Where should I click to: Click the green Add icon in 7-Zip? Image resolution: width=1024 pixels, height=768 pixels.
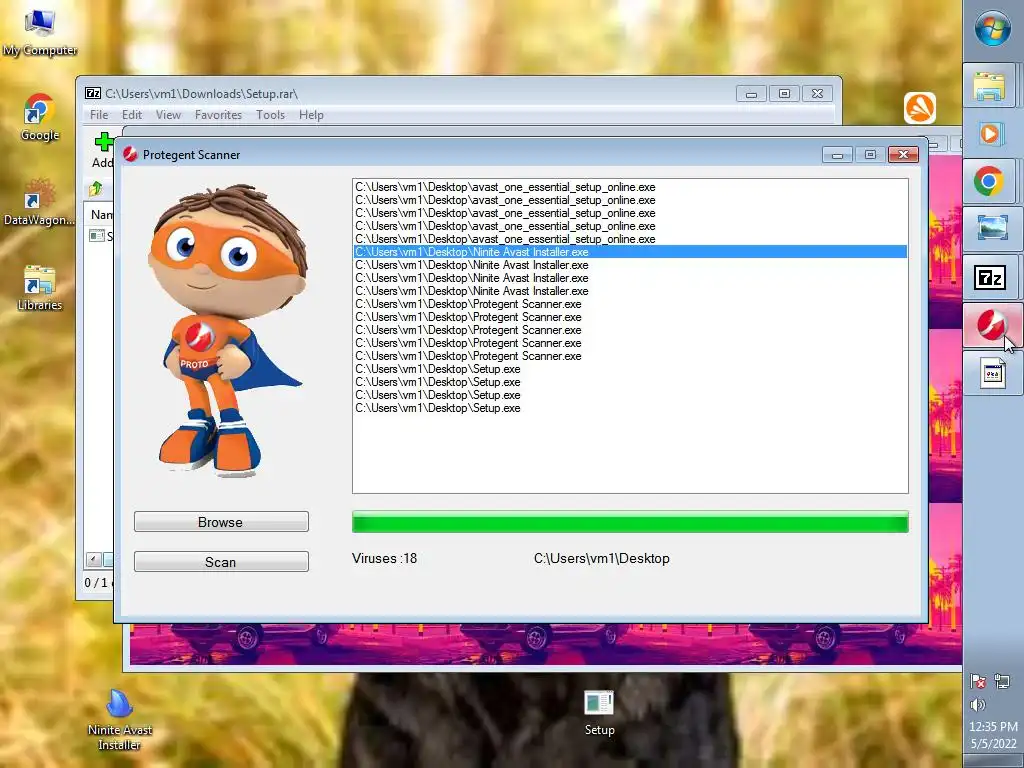(103, 142)
